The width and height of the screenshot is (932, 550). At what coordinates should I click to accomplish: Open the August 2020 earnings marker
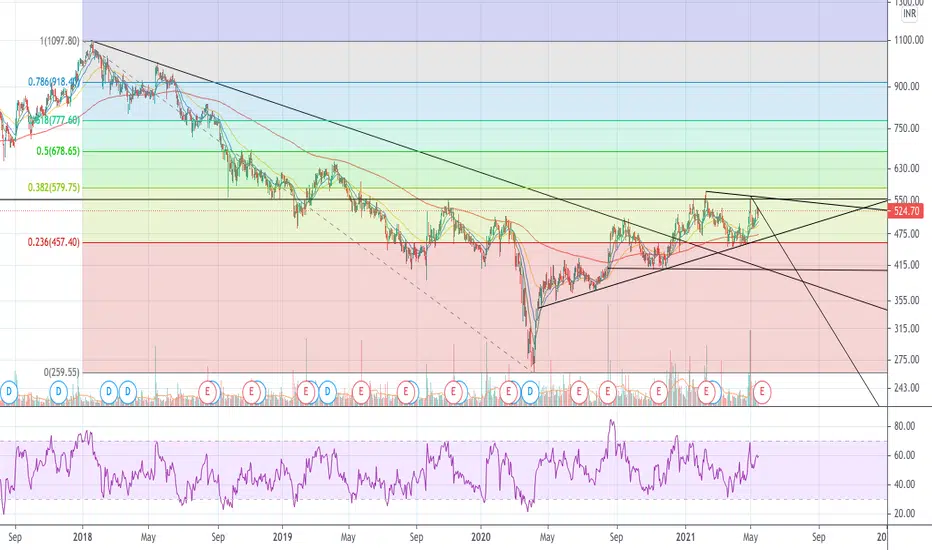[607, 392]
